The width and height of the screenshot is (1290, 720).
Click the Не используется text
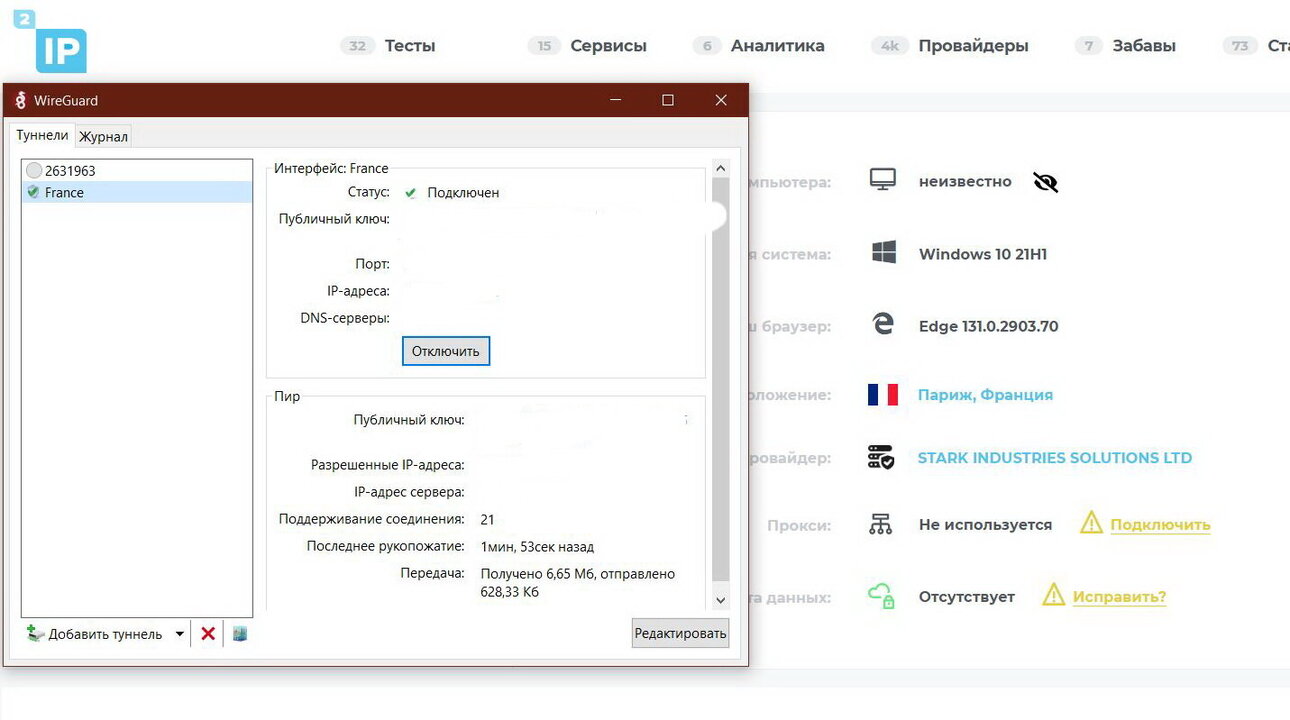(x=985, y=524)
